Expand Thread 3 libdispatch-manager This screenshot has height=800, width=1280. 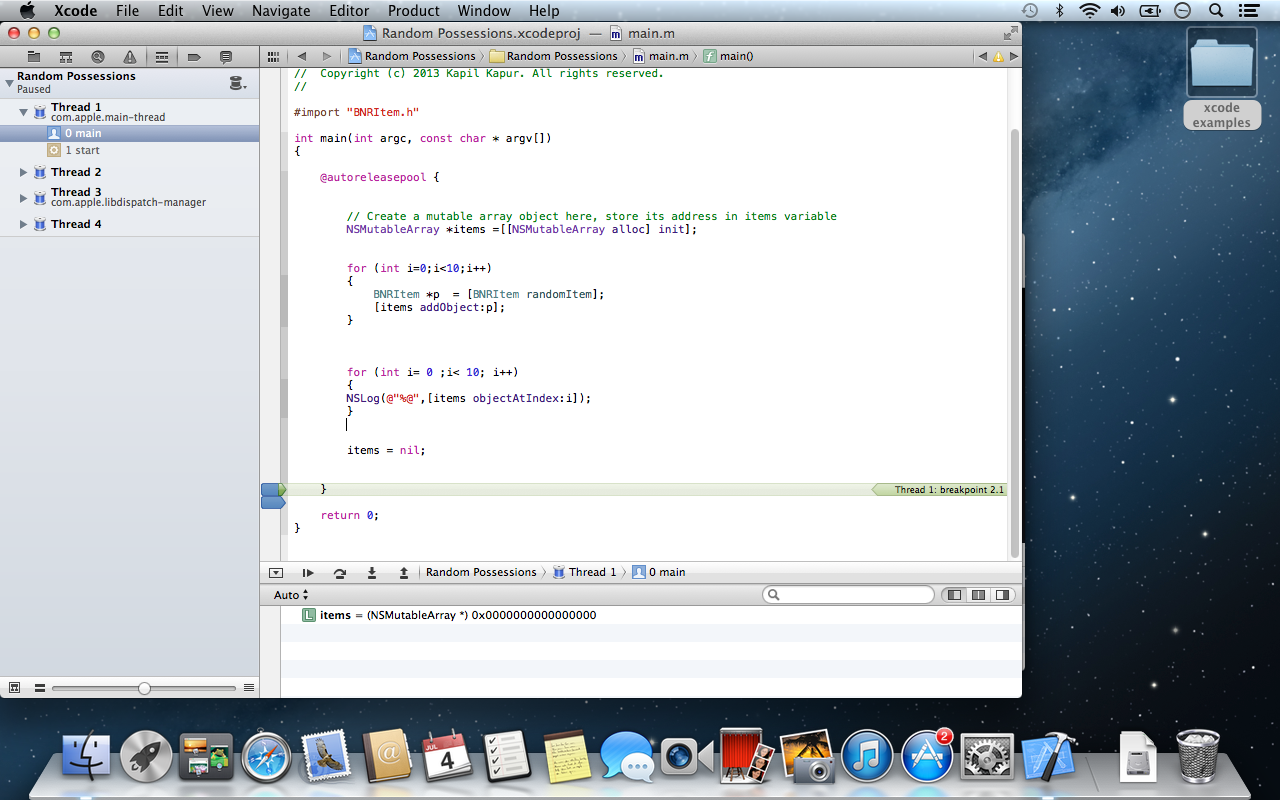pyautogui.click(x=24, y=198)
